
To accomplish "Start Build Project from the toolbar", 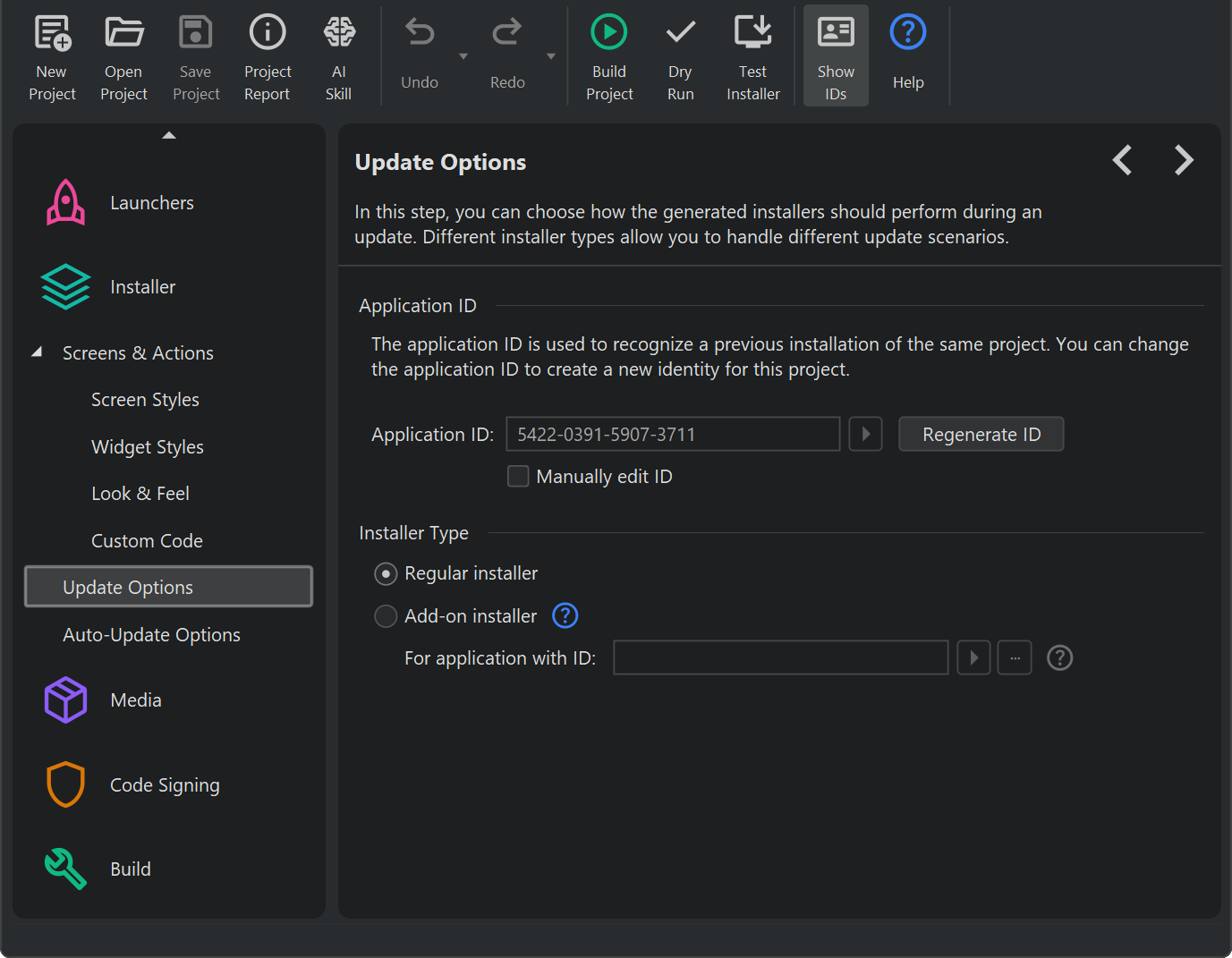I will point(609,55).
